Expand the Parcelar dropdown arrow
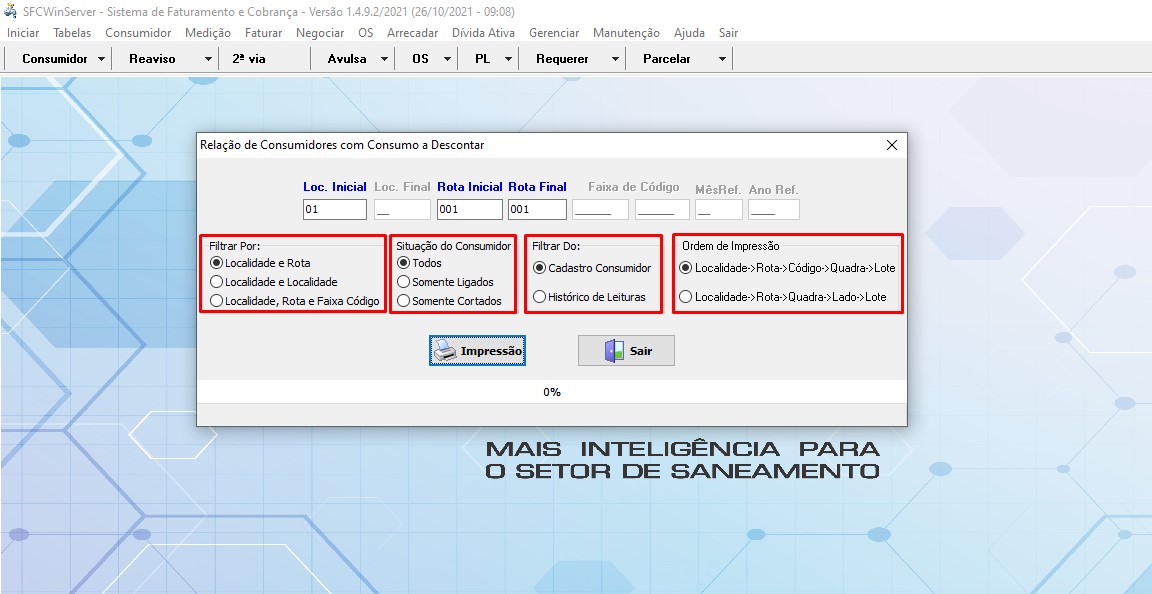1152x594 pixels. pyautogui.click(x=722, y=59)
